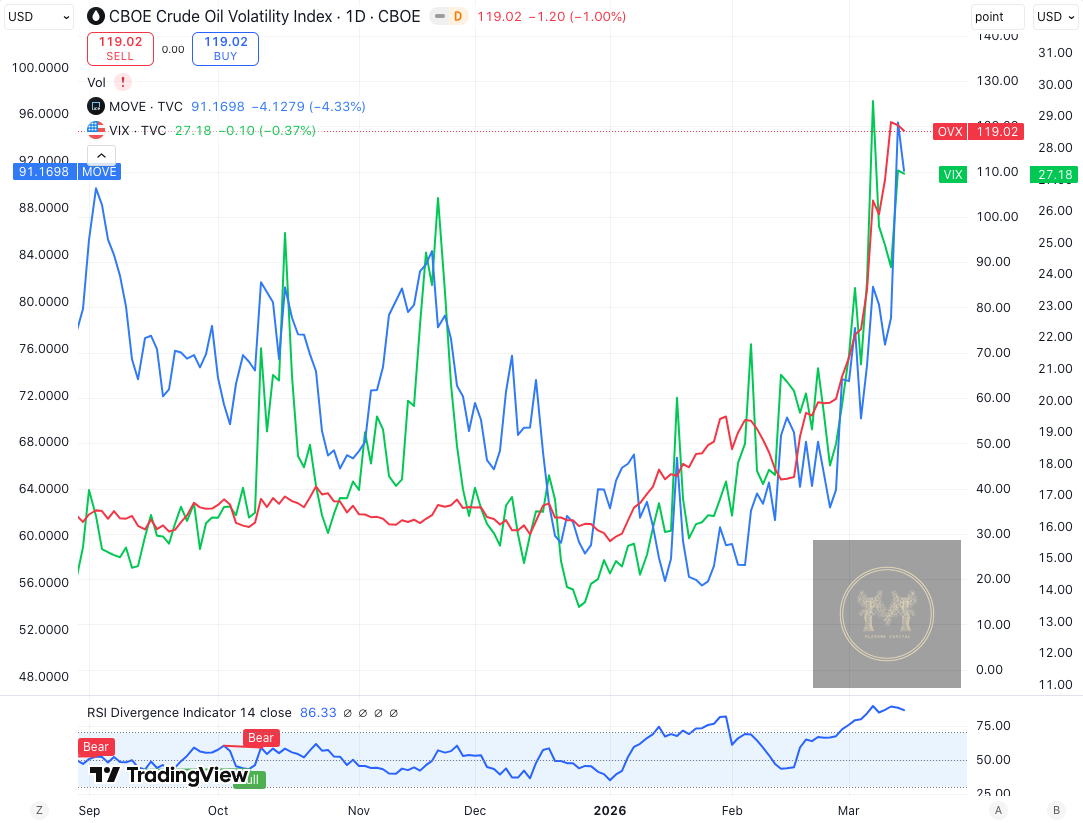Open the TradingView logo link
1083x823 pixels.
tap(169, 775)
